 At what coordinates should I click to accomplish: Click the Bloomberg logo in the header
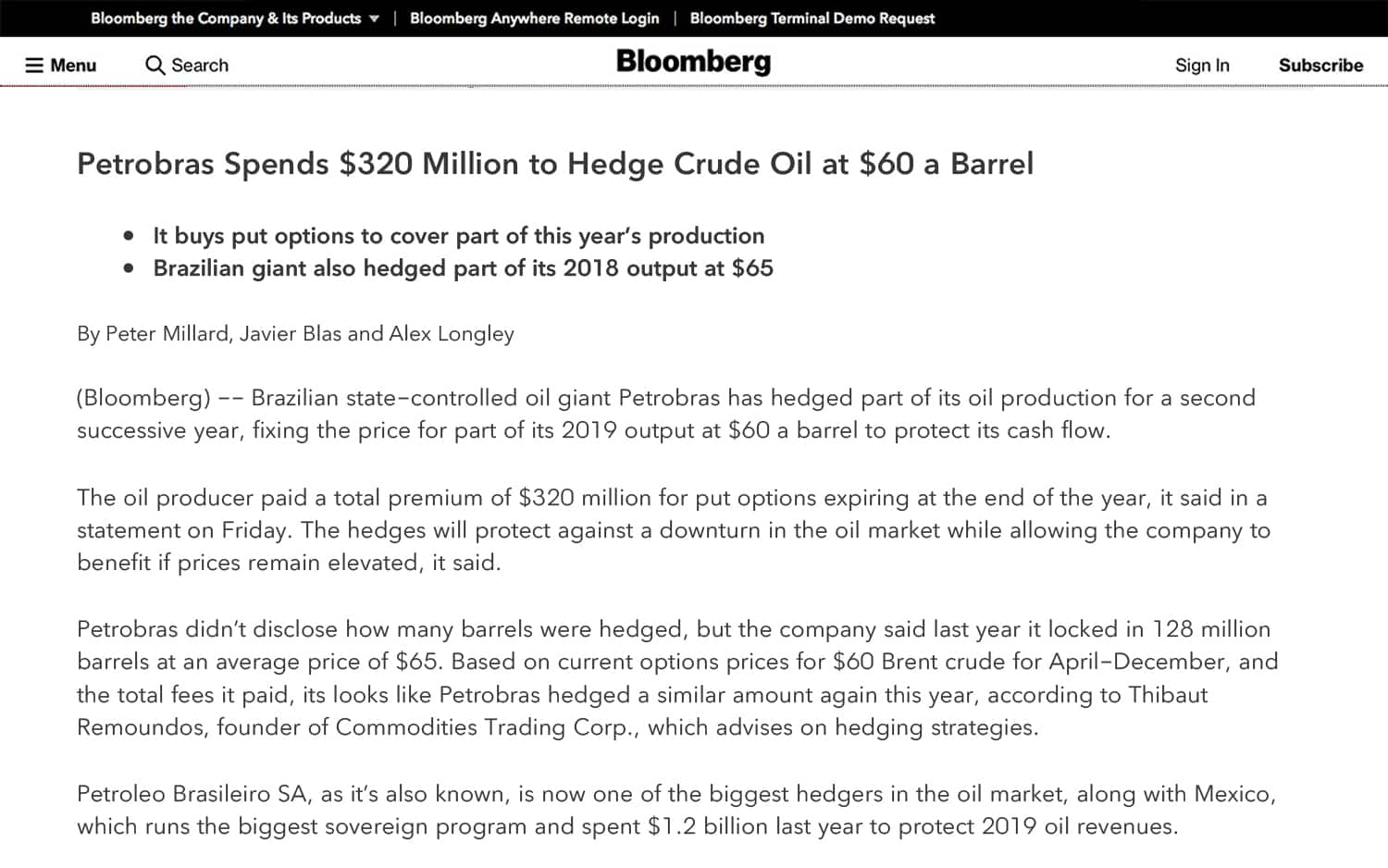(693, 62)
